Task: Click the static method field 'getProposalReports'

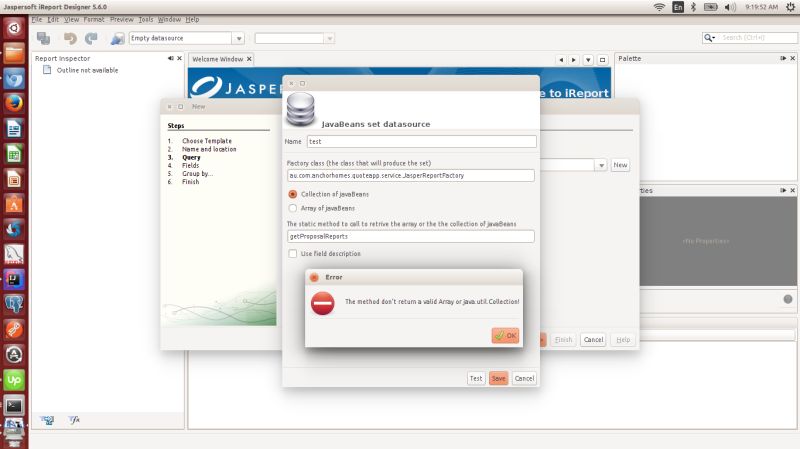Action: pyautogui.click(x=411, y=236)
